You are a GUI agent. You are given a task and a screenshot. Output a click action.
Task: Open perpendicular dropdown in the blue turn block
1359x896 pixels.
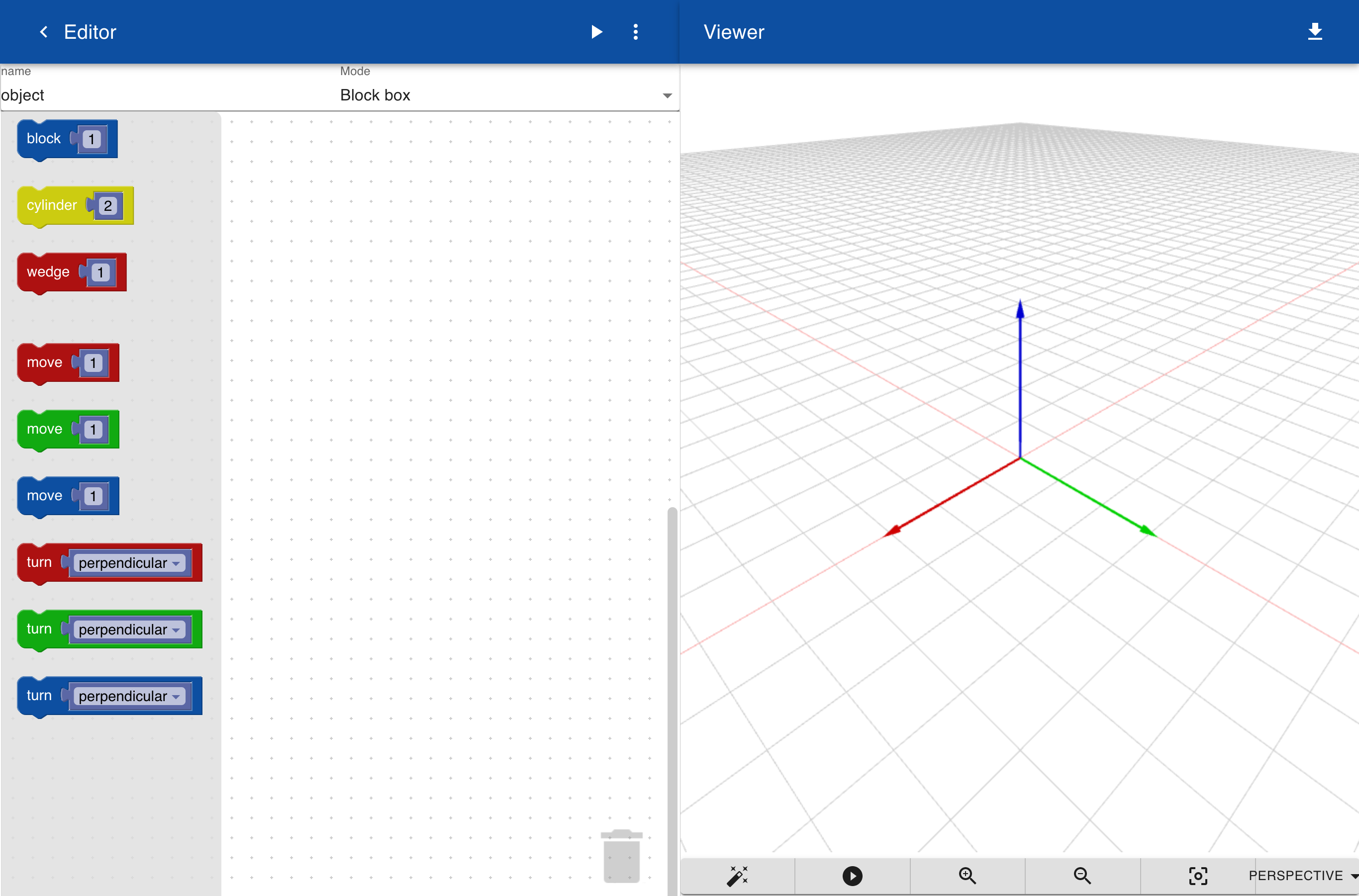click(x=129, y=696)
